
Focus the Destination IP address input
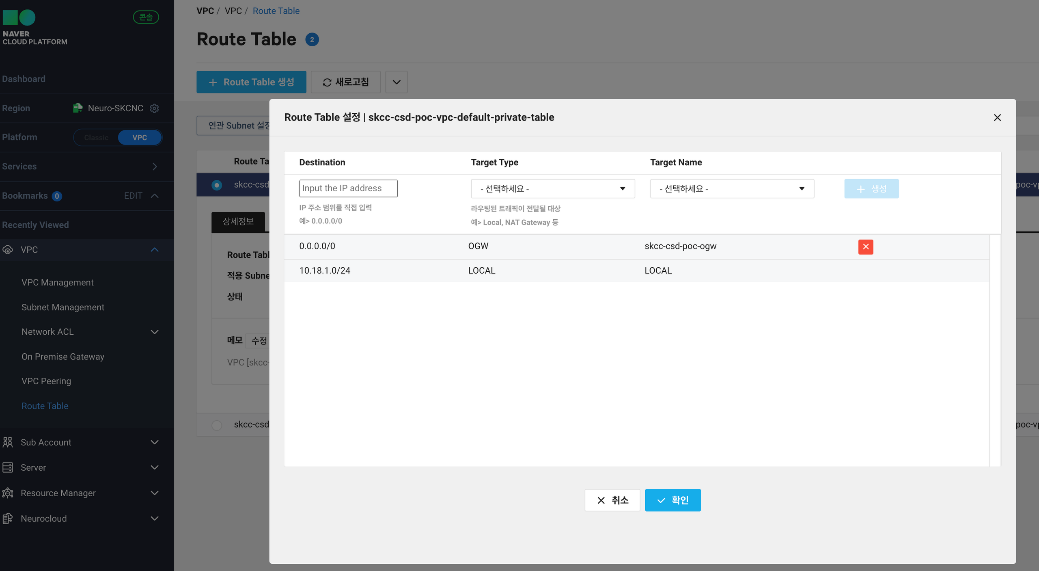tap(349, 188)
